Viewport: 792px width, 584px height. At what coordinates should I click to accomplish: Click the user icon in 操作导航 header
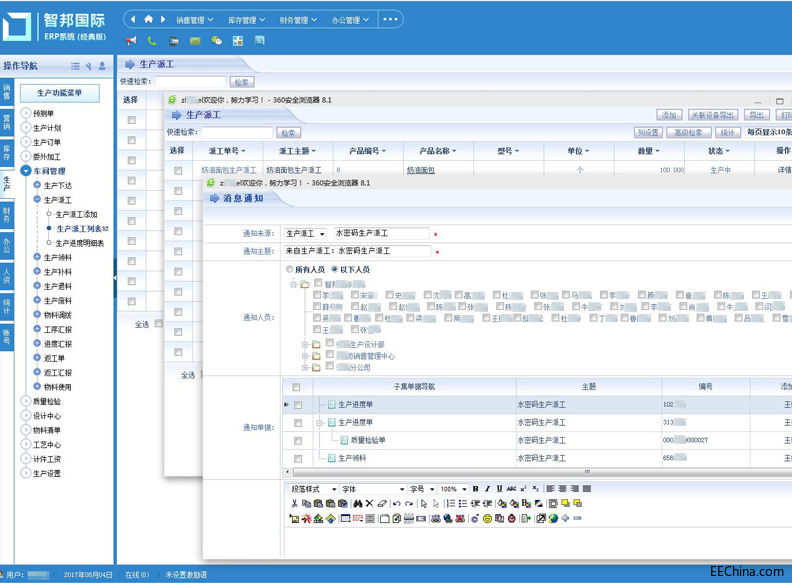(102, 66)
